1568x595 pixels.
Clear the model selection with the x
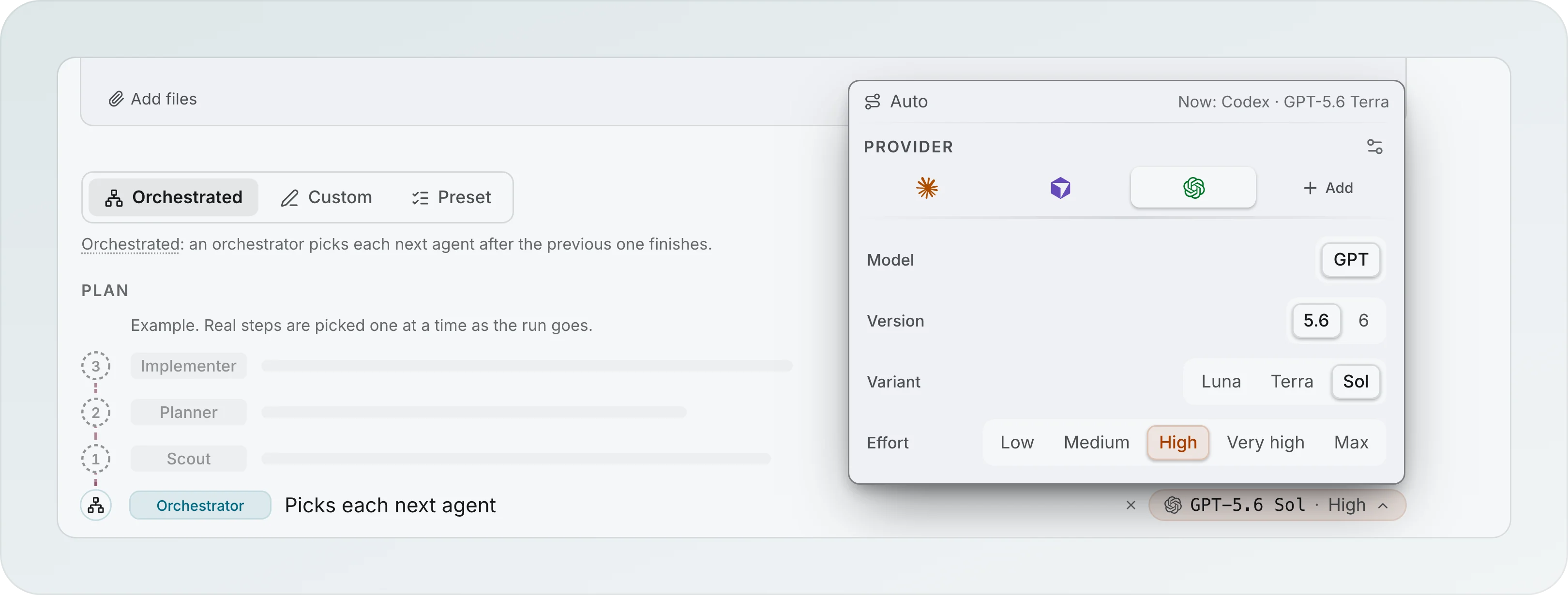pos(1131,505)
